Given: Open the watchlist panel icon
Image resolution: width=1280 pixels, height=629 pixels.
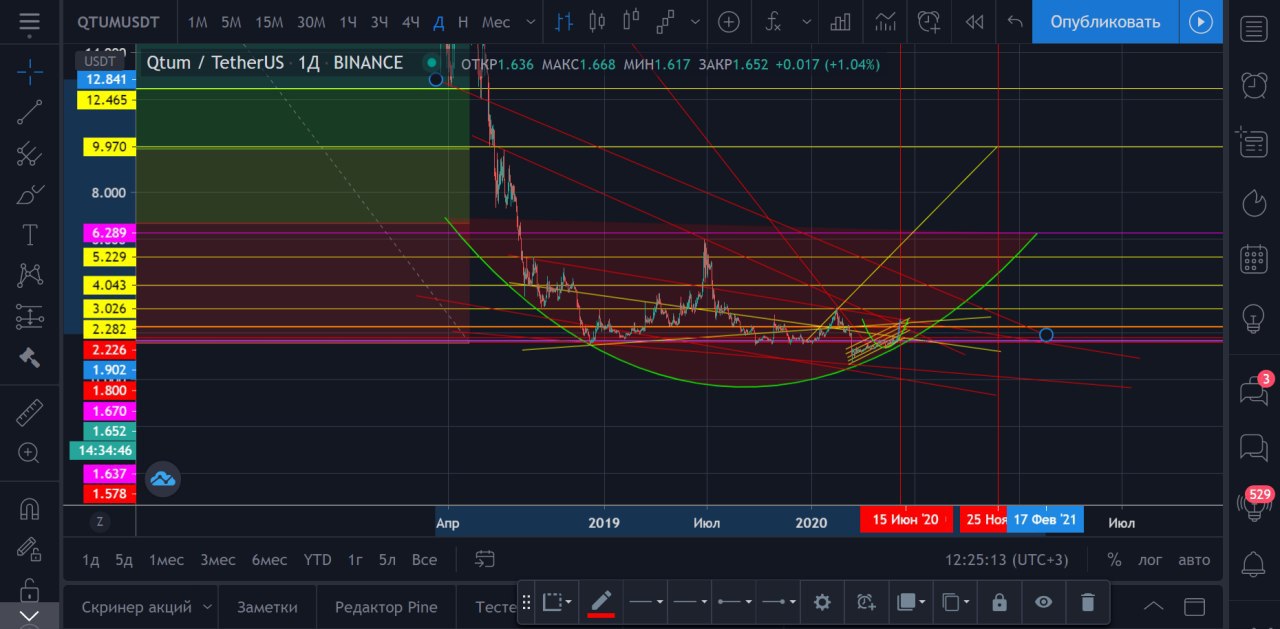Looking at the screenshot, I should 1253,29.
